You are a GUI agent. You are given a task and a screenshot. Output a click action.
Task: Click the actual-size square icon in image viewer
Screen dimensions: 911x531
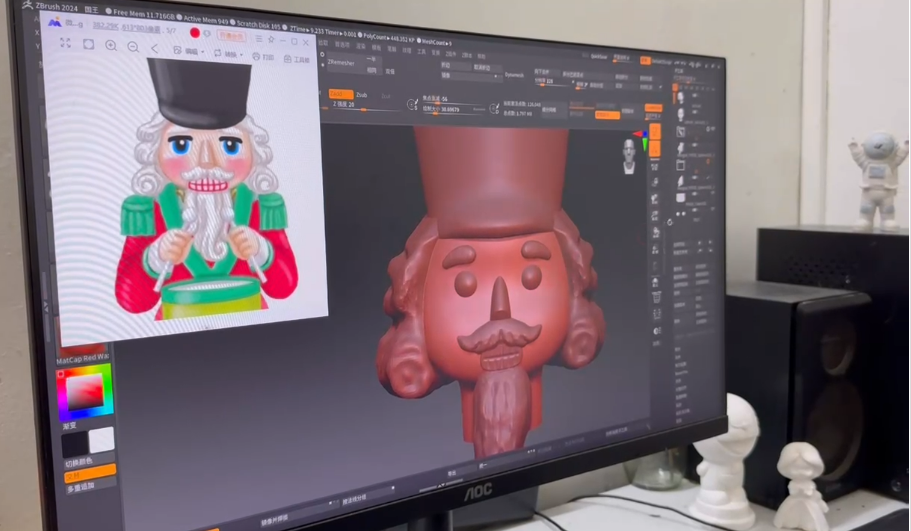(x=88, y=44)
